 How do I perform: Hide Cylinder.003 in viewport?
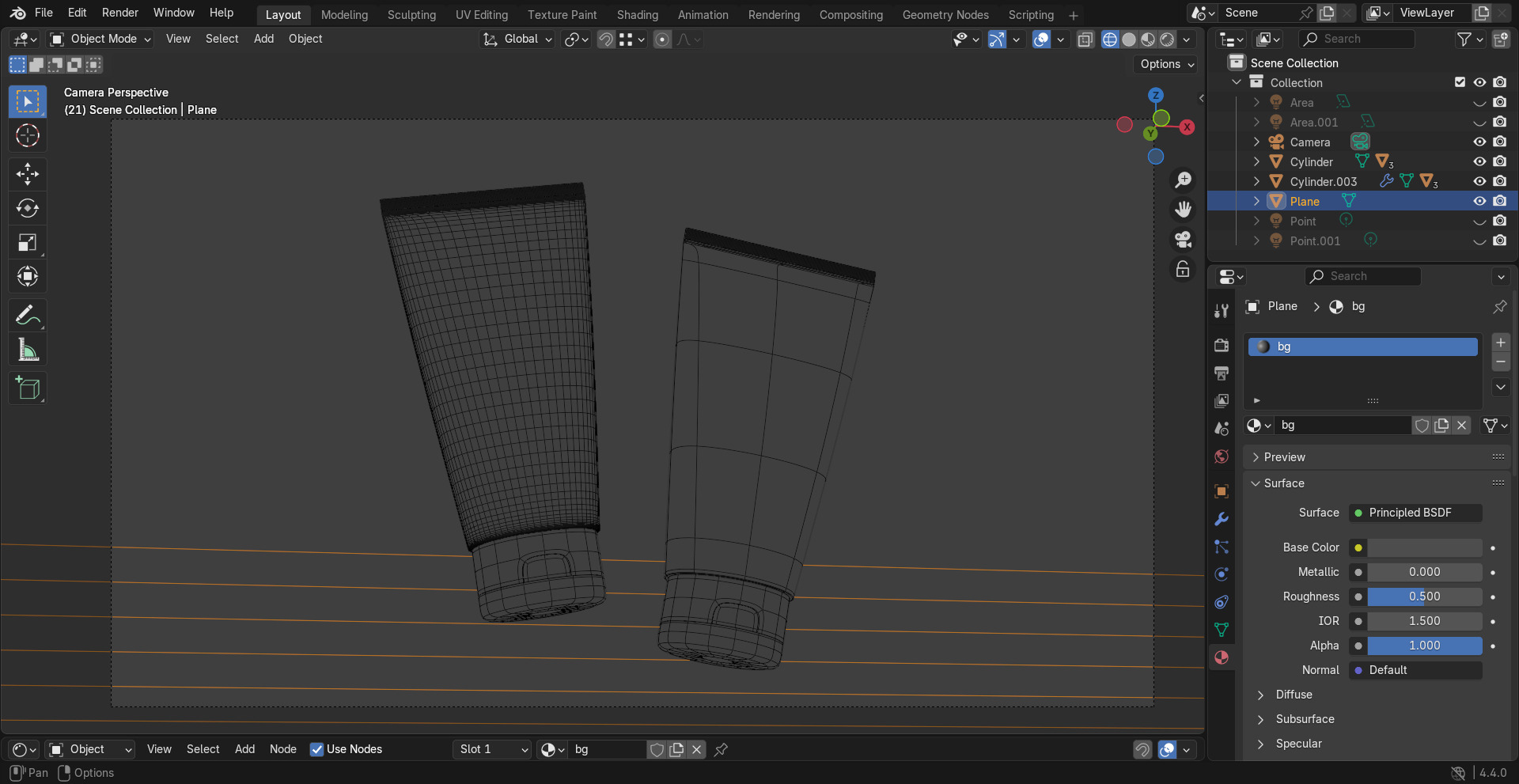[1479, 181]
